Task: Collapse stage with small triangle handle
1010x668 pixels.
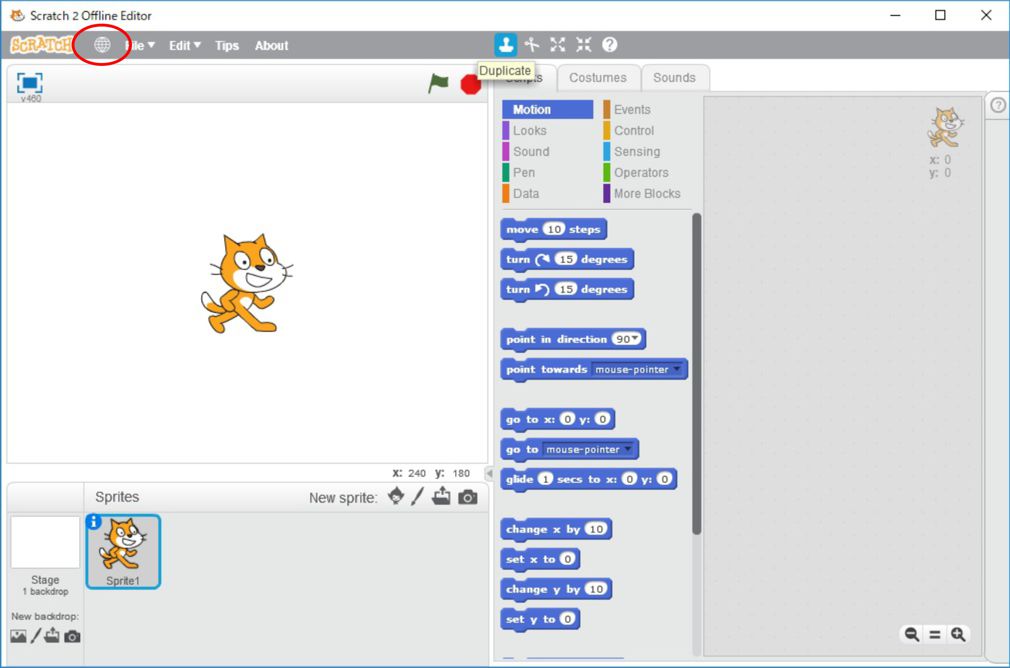Action: (x=490, y=473)
